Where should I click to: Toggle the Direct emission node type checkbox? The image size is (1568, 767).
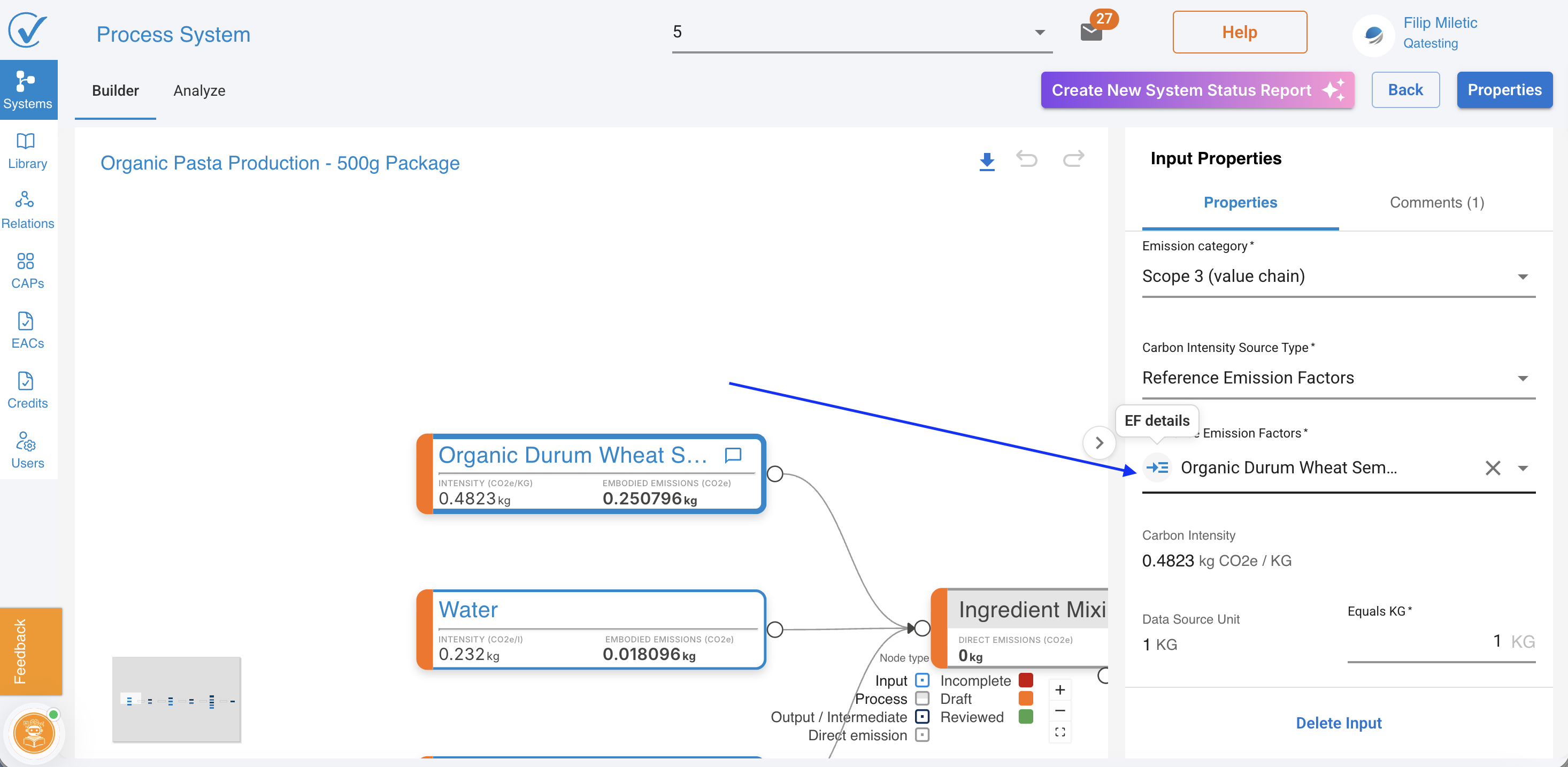click(x=922, y=735)
